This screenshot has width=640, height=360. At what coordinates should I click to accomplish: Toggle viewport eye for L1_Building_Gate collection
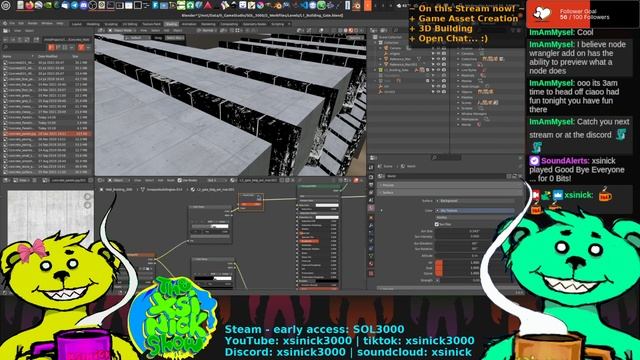tap(438, 70)
